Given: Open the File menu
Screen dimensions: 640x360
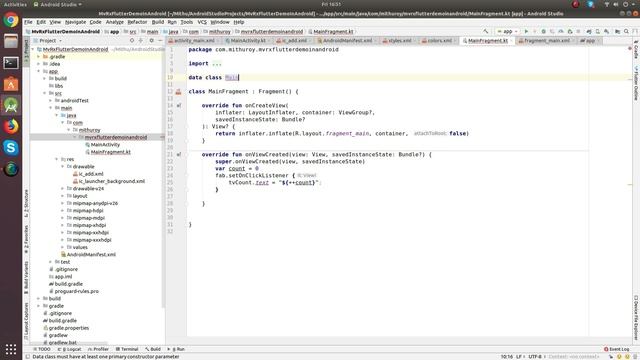Looking at the screenshot, I should pos(28,22).
